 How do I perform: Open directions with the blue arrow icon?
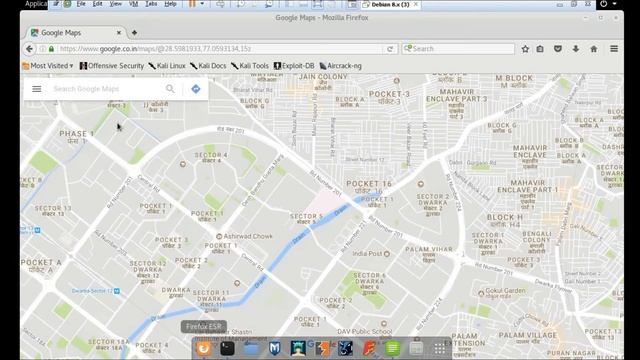pyautogui.click(x=196, y=89)
